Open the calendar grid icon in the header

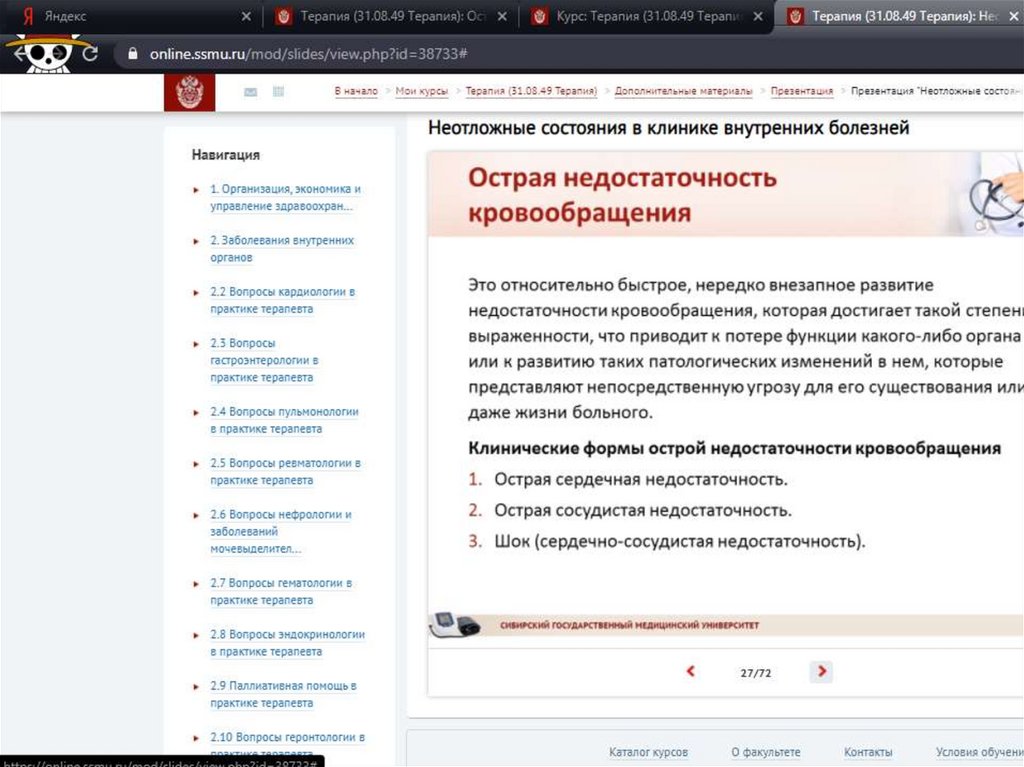point(278,91)
